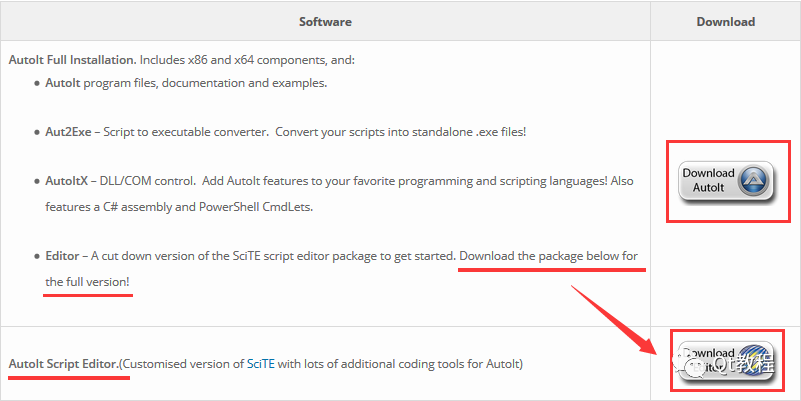Open the blue SciTE link

259,363
